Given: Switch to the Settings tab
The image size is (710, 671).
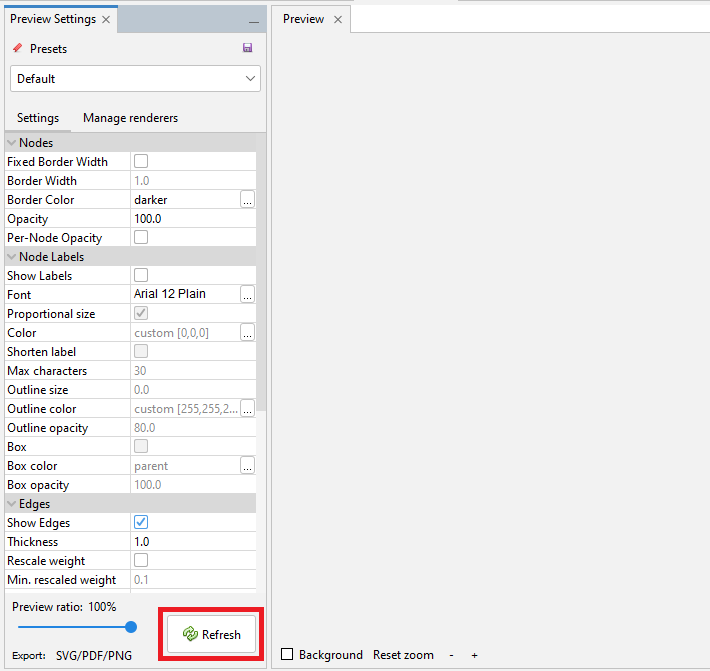Looking at the screenshot, I should [38, 118].
